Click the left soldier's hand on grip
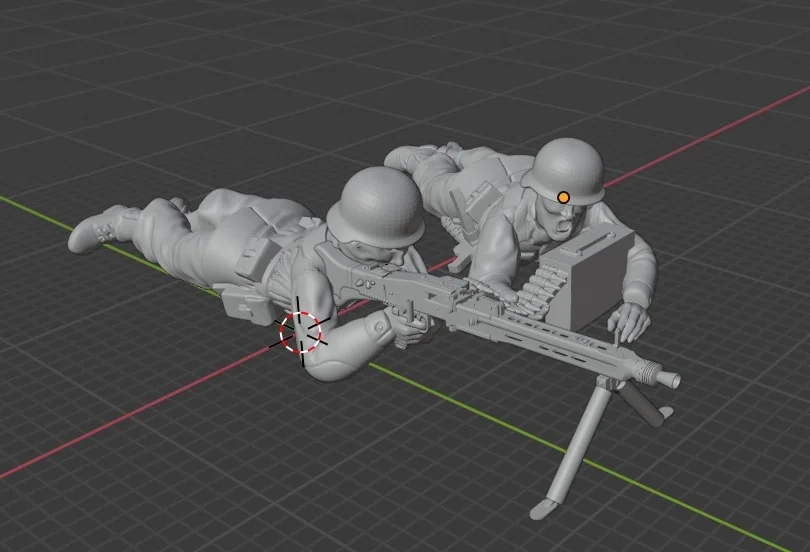The image size is (810, 552). pos(408,324)
